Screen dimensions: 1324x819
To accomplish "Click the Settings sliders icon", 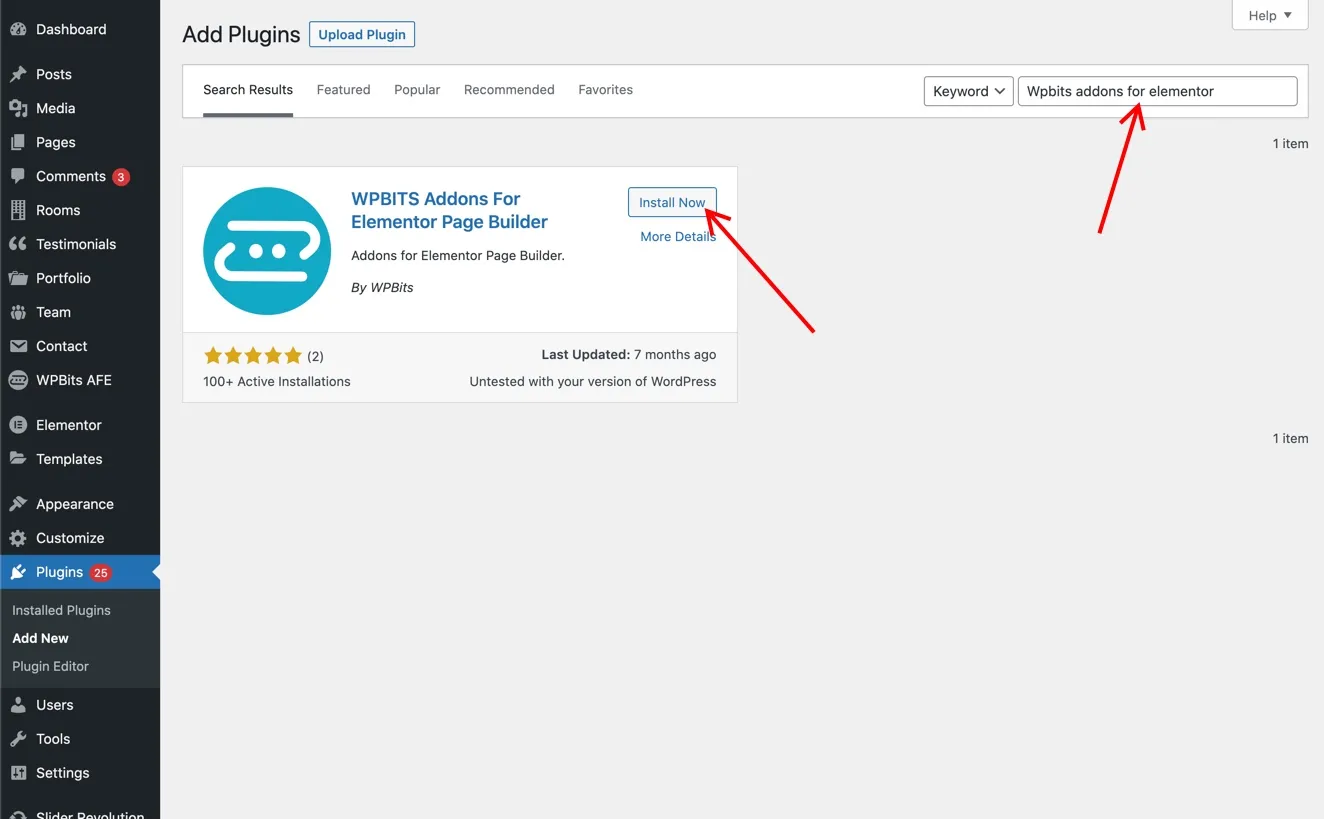I will (x=18, y=773).
